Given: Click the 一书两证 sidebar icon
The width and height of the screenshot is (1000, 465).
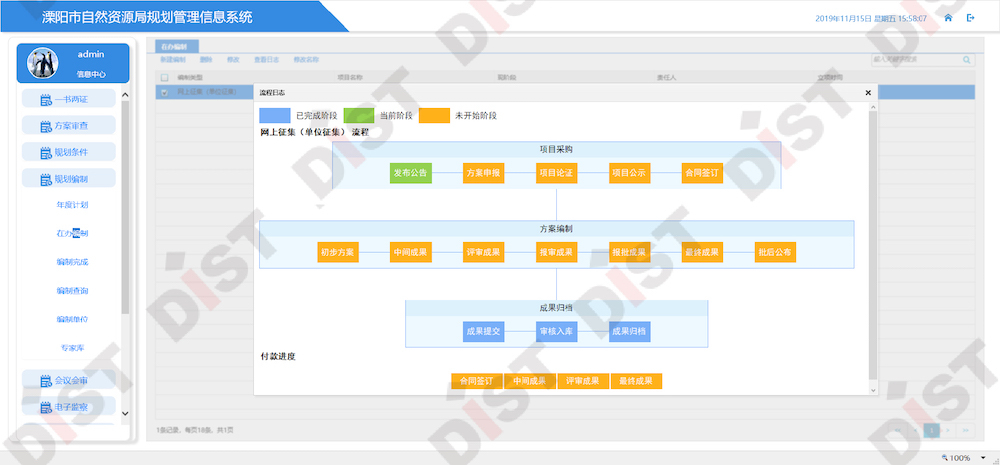Looking at the screenshot, I should (46, 99).
